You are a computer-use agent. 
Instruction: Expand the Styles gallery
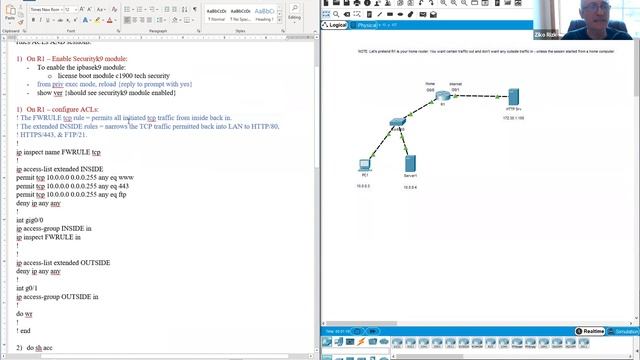280,20
